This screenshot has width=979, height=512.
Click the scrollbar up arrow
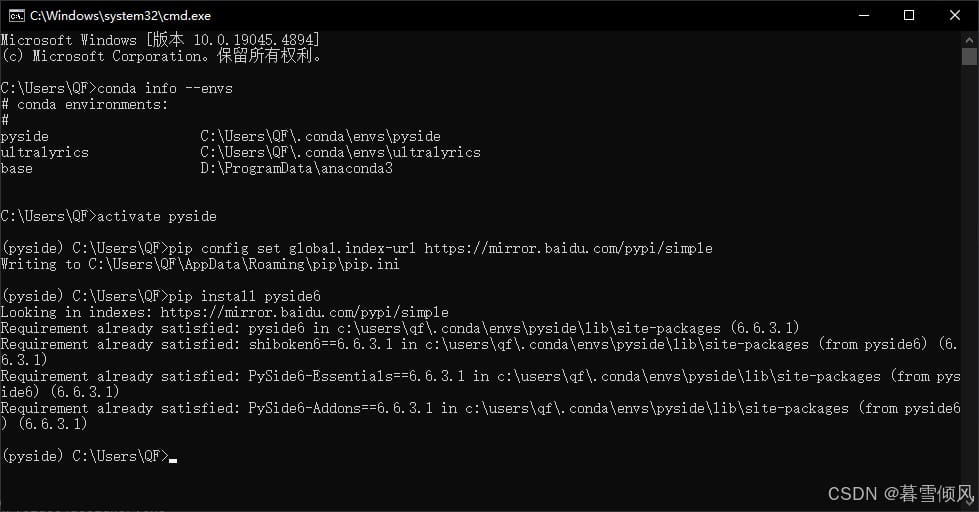point(970,39)
